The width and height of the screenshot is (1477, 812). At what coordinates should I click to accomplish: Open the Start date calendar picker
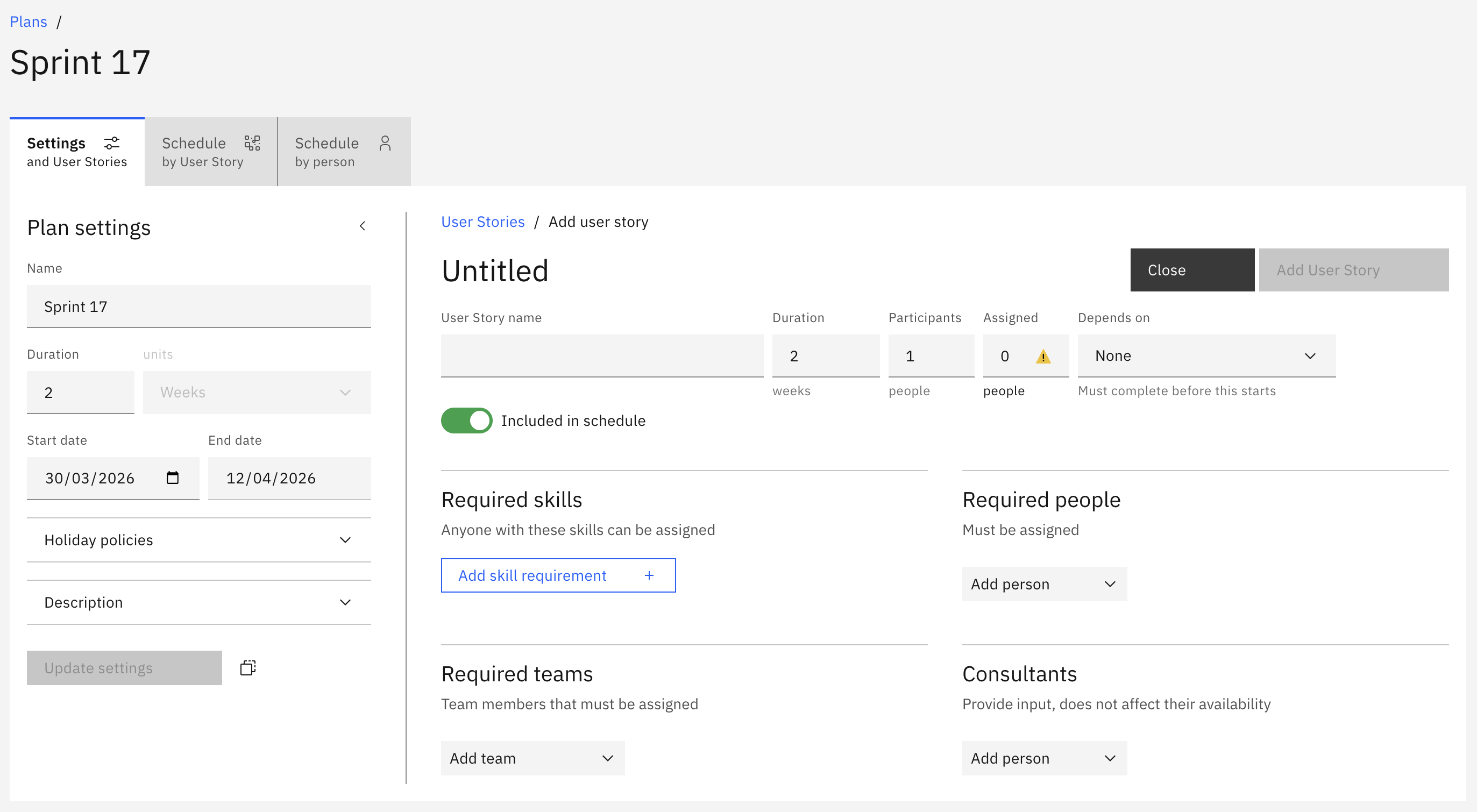click(173, 478)
